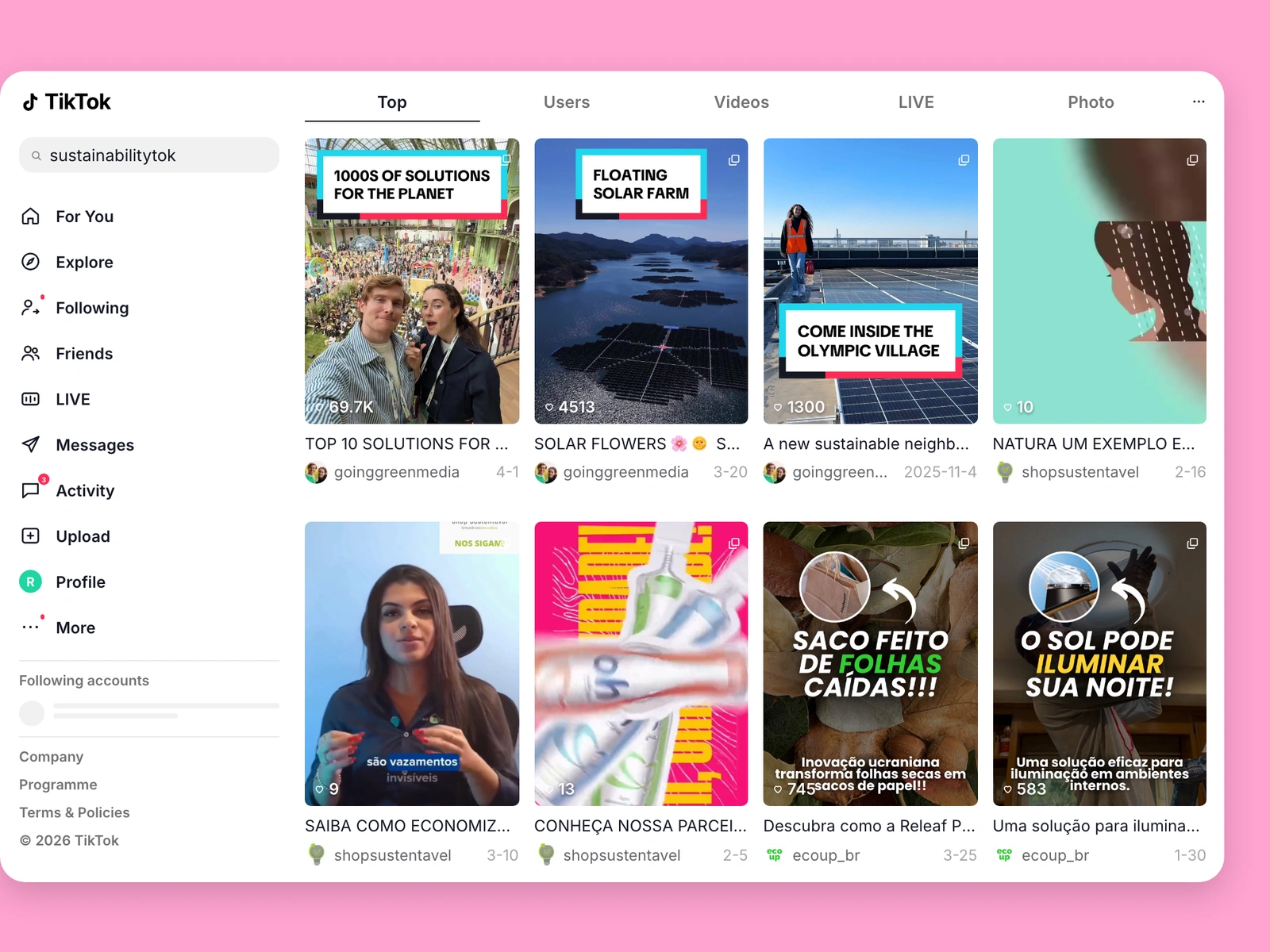Open Descubra como a Releaf title
This screenshot has width=1270, height=952.
[x=869, y=826]
